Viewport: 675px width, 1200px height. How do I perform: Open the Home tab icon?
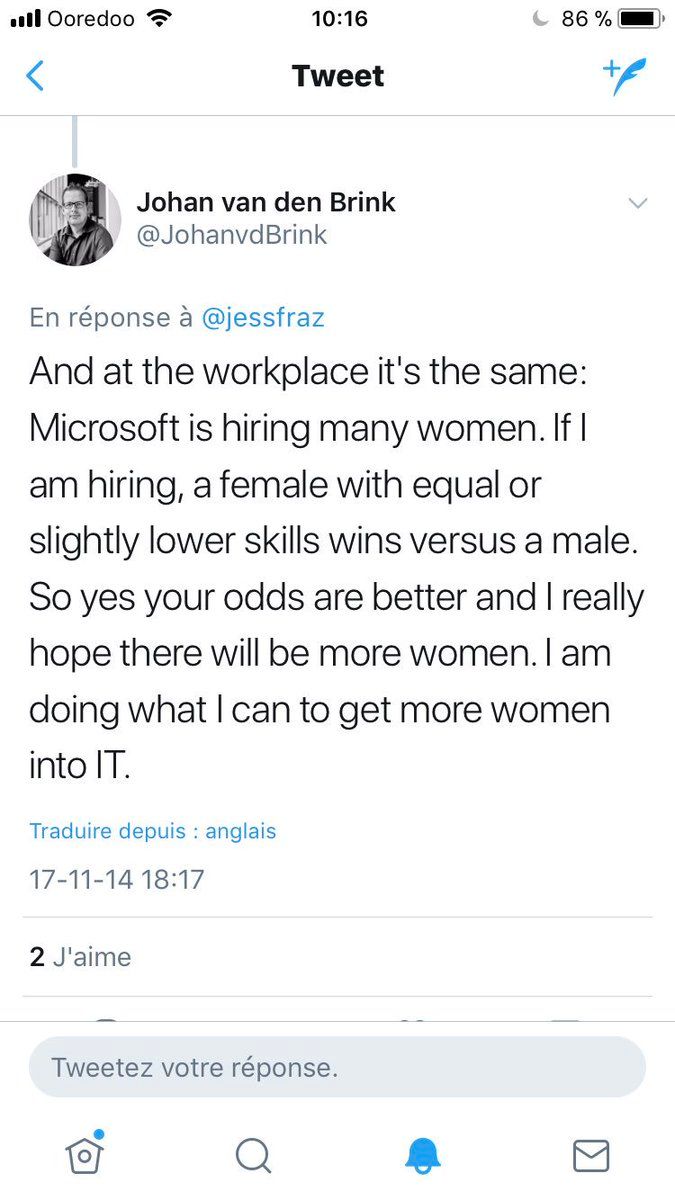85,1154
